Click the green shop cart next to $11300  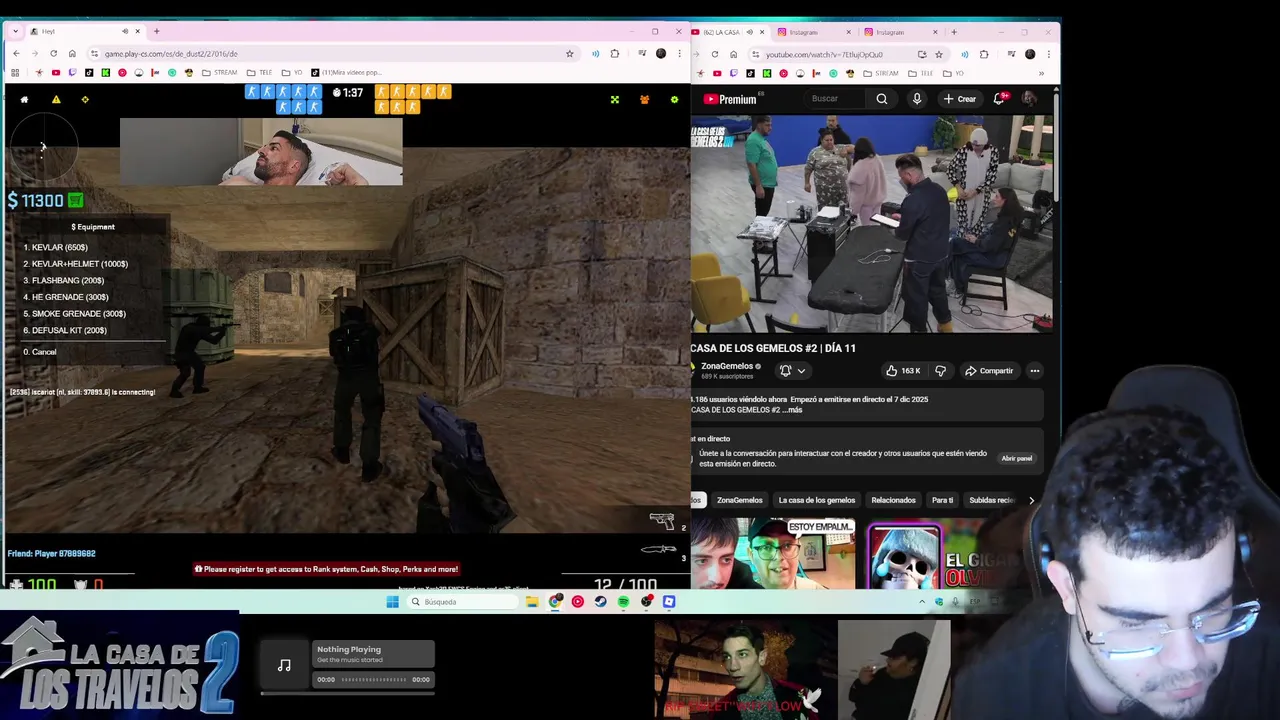point(75,201)
